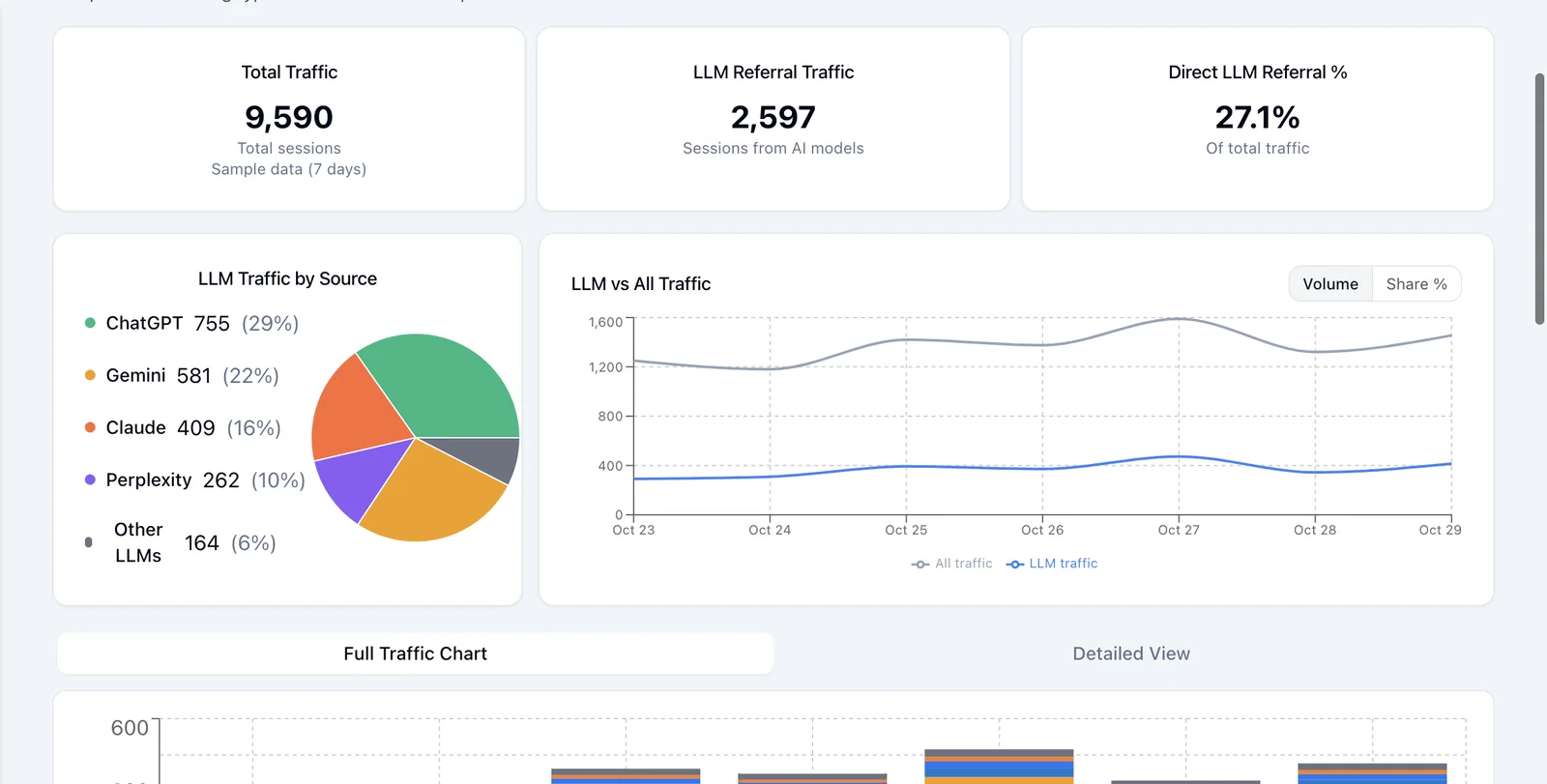Viewport: 1547px width, 784px height.
Task: Click the "Total Traffic" card title
Action: pos(289,73)
